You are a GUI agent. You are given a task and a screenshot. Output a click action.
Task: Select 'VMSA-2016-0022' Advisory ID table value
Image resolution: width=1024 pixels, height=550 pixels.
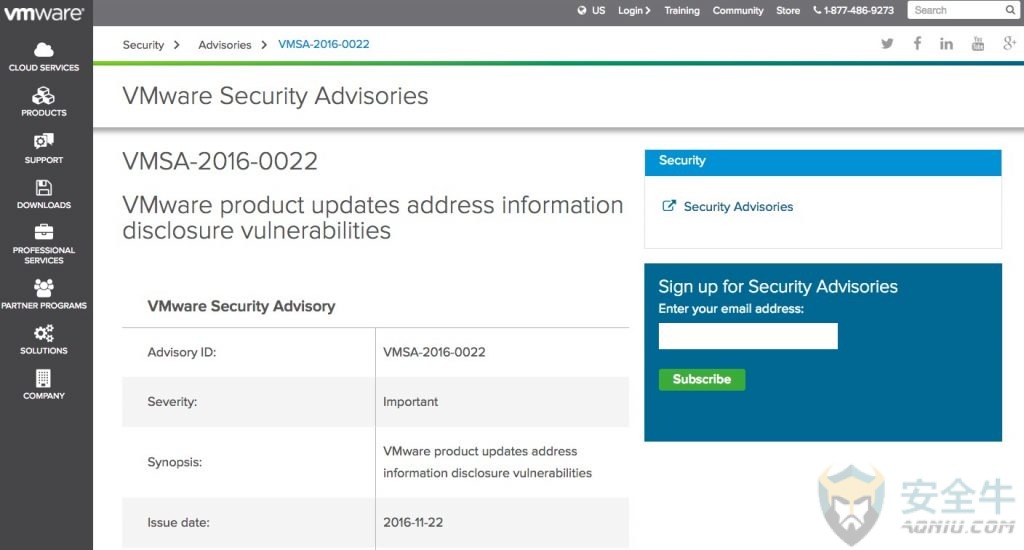[x=434, y=352]
